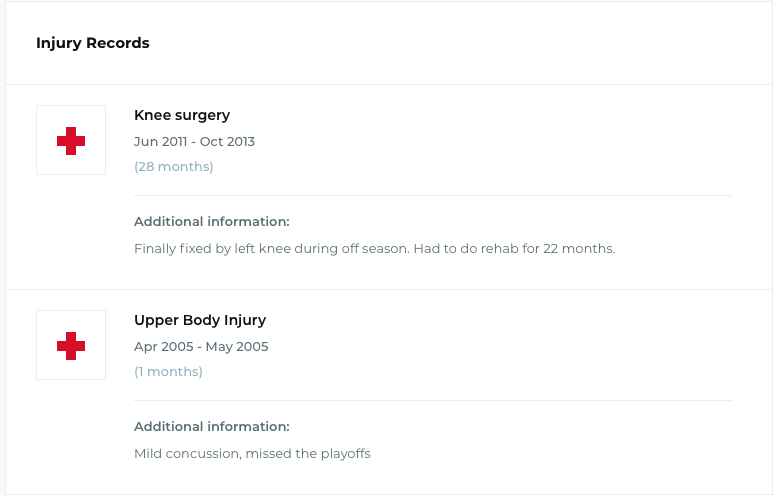Click 'playoffs' in the concussion note
This screenshot has height=495, width=773.
346,454
